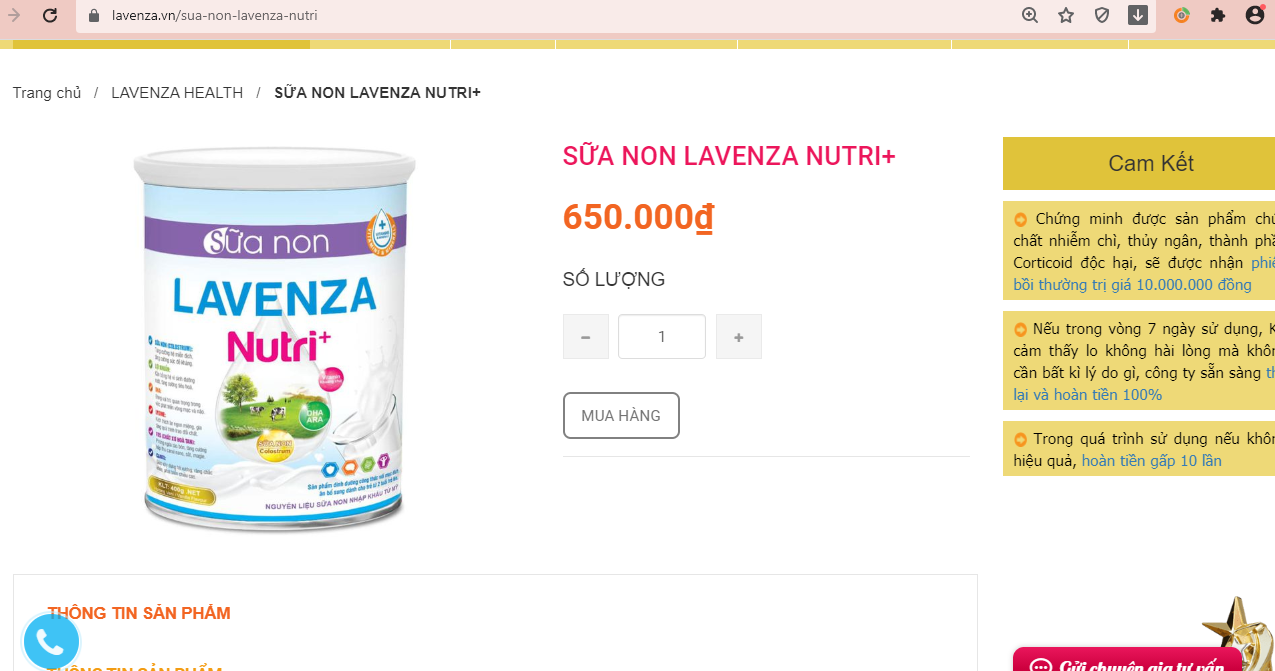Image resolution: width=1275 pixels, height=671 pixels.
Task: Click the browser forward arrow
Action: (14, 15)
